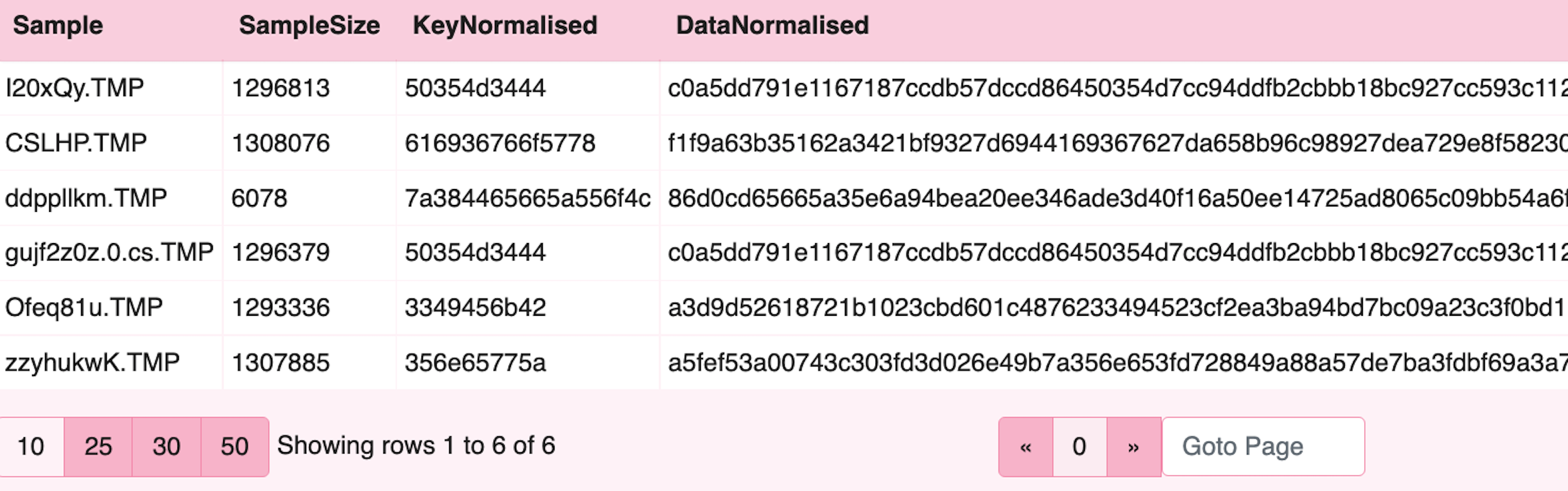Select the row for l20xQy.TMP
The width and height of the screenshot is (1568, 491).
point(73,88)
